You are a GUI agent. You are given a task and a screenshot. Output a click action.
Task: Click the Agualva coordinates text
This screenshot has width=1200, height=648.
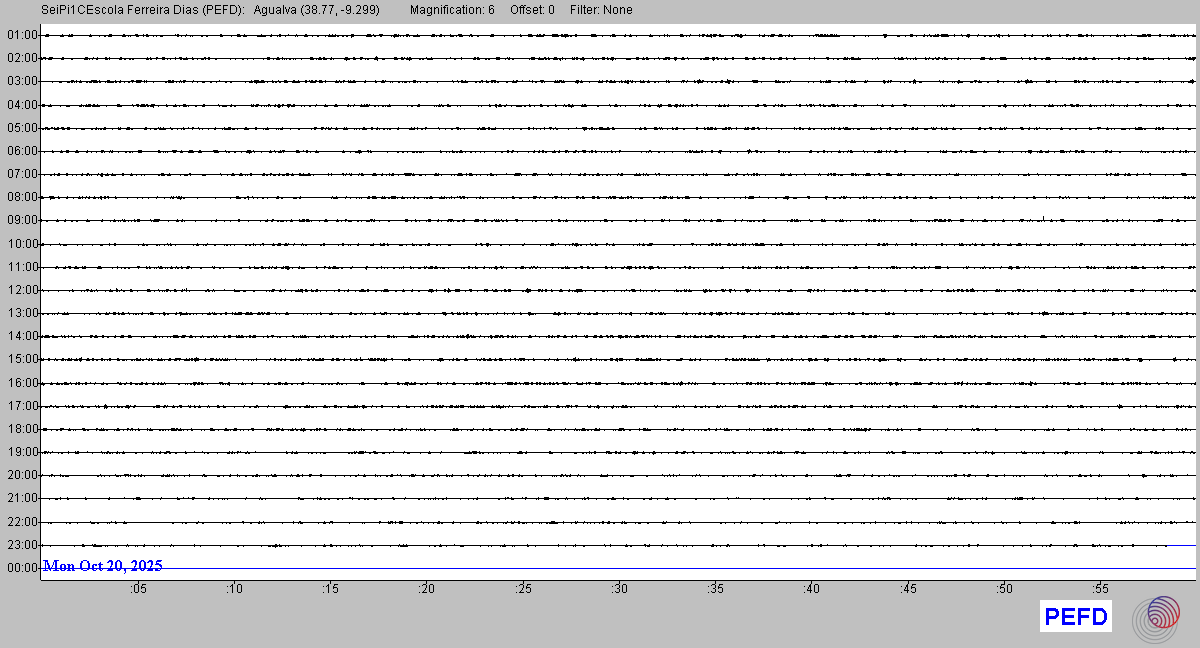[x=316, y=10]
